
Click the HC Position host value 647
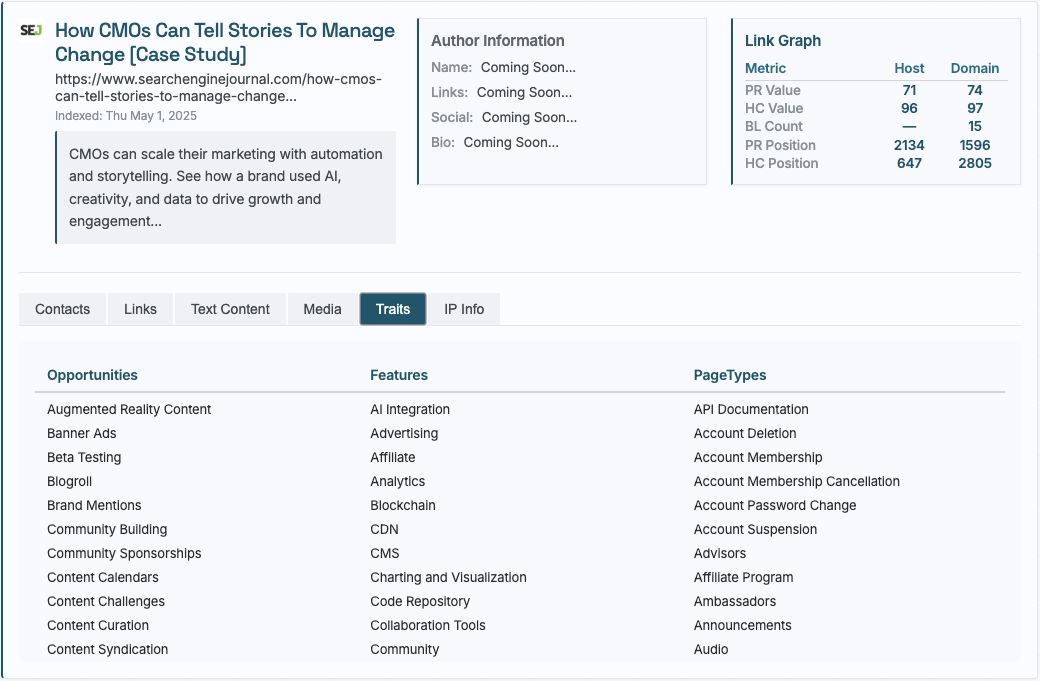(x=909, y=163)
